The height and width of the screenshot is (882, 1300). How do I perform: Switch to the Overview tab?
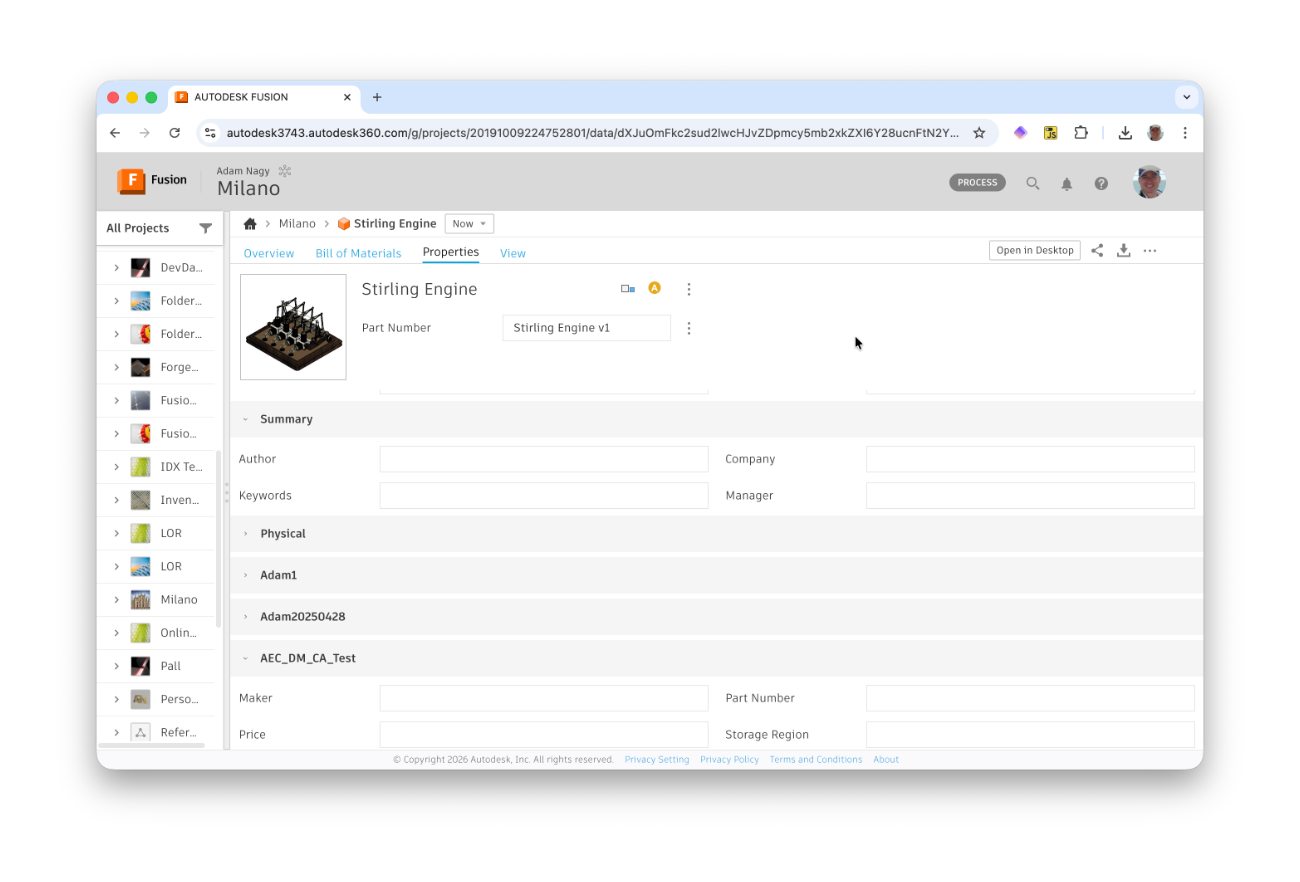click(269, 253)
